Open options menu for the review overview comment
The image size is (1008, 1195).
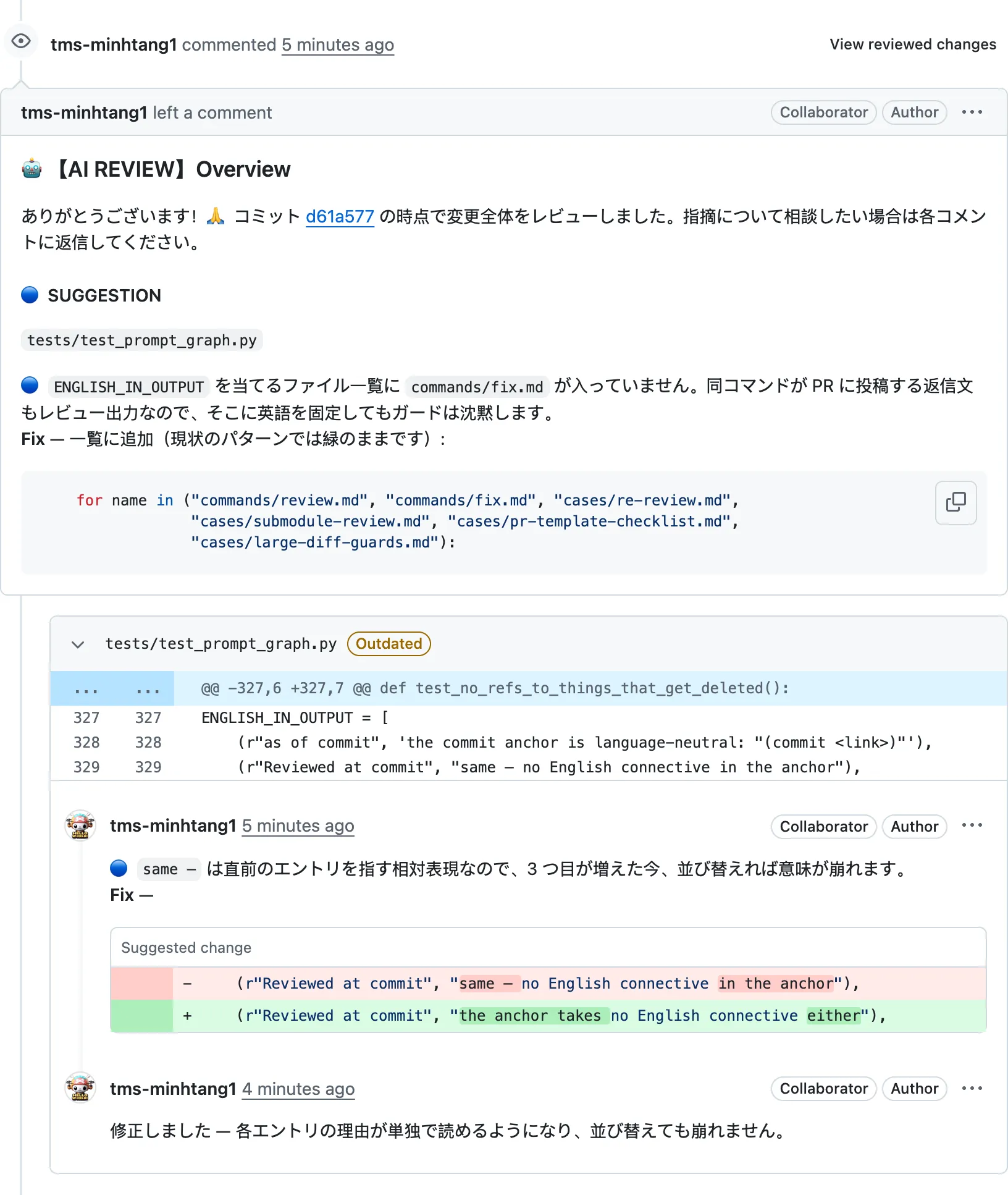tap(972, 112)
